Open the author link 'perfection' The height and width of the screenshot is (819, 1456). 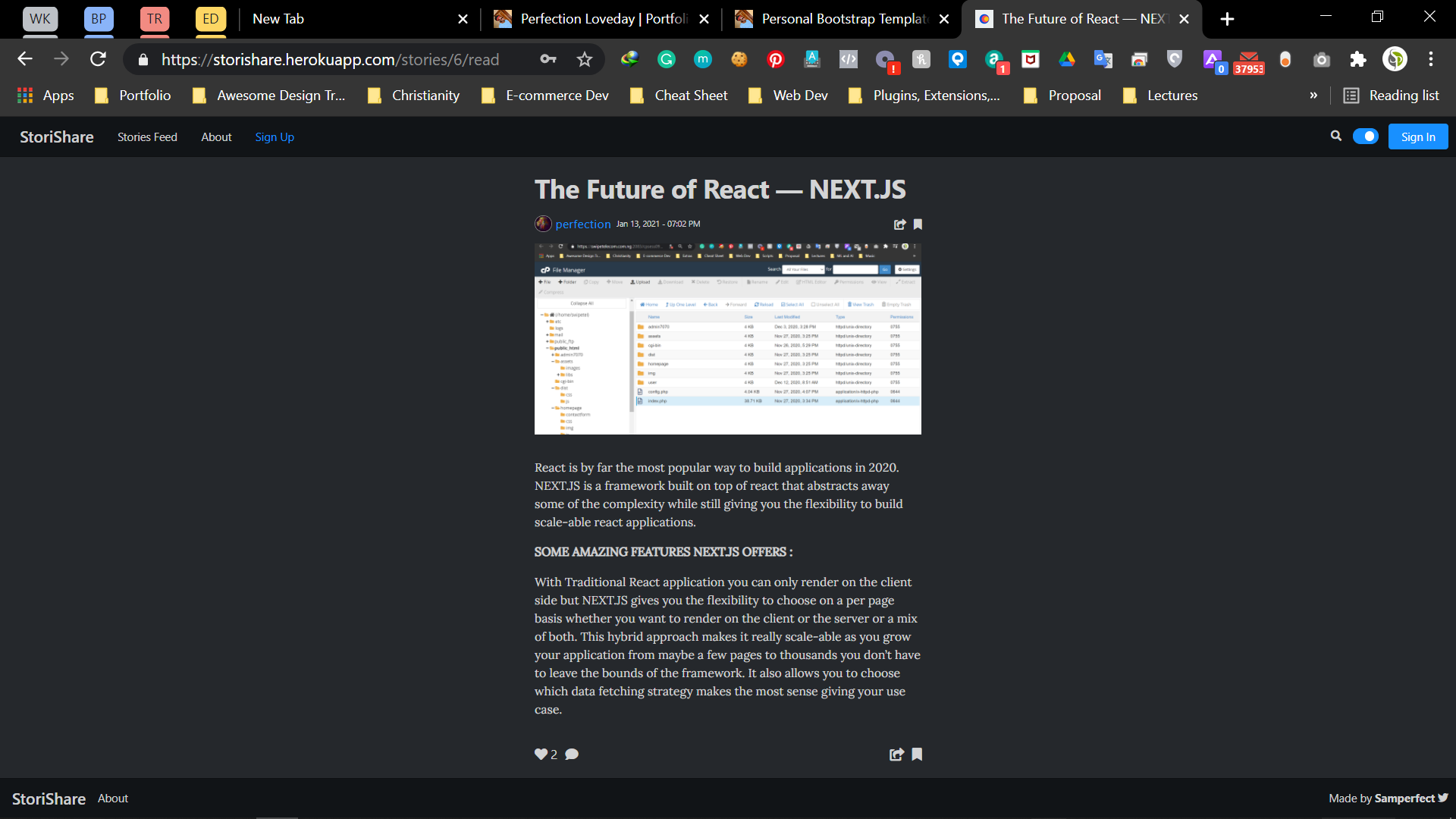tap(583, 224)
